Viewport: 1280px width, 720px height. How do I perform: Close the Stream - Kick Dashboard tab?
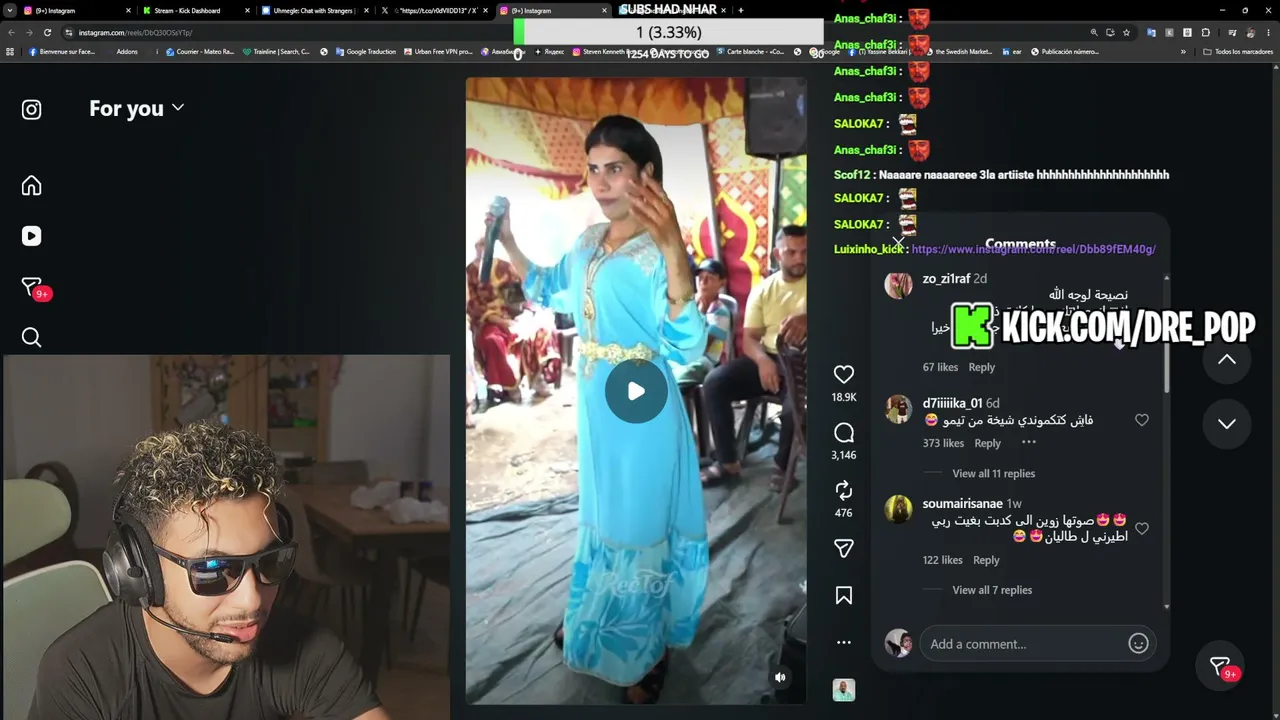[x=247, y=10]
